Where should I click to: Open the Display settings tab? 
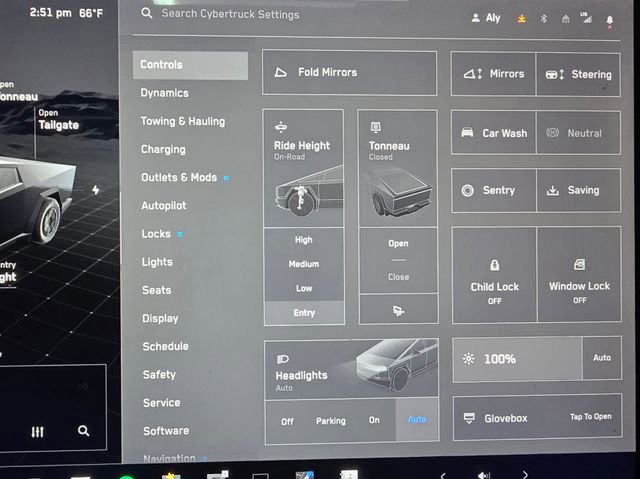point(160,318)
